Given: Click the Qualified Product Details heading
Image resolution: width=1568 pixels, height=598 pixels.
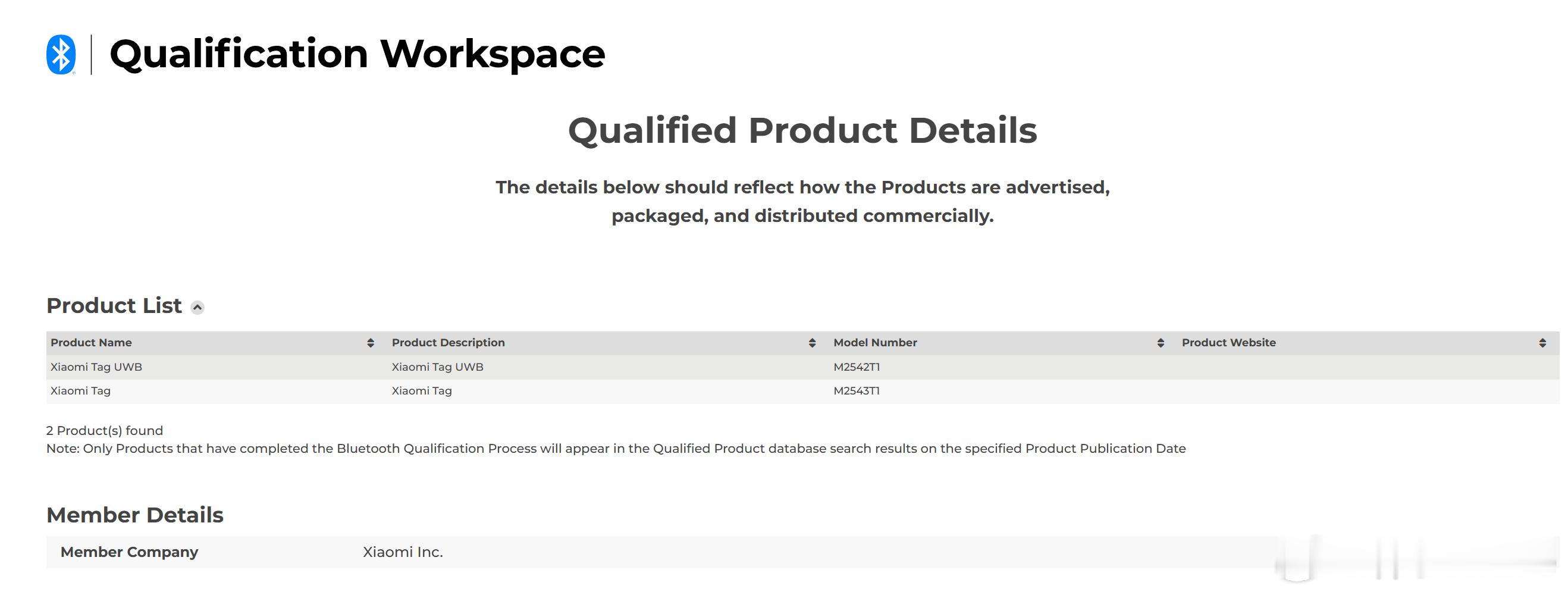Looking at the screenshot, I should [802, 130].
